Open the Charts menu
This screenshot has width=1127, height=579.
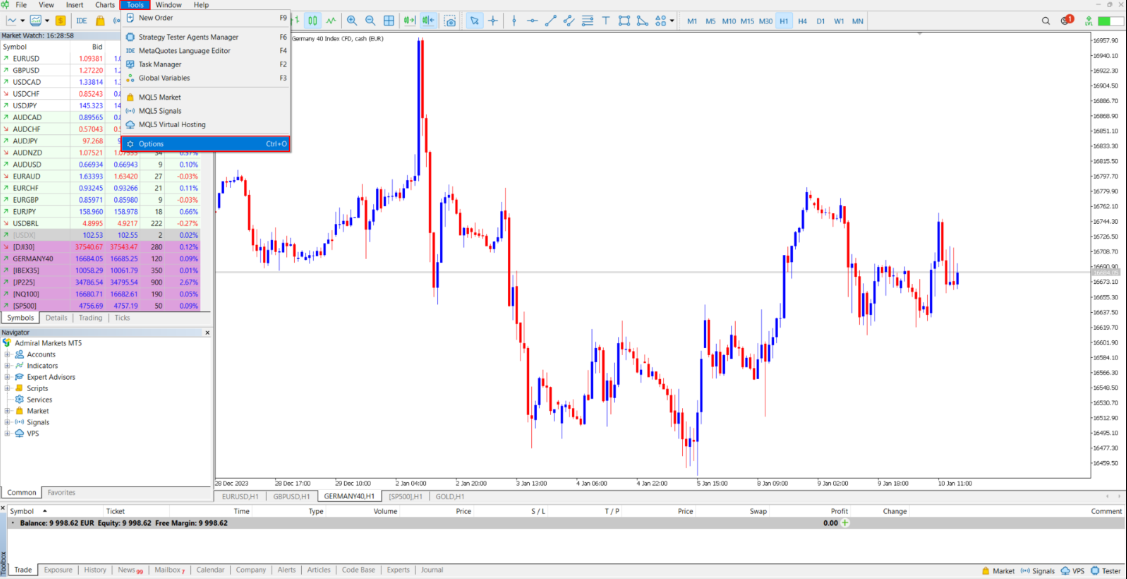pyautogui.click(x=104, y=4)
